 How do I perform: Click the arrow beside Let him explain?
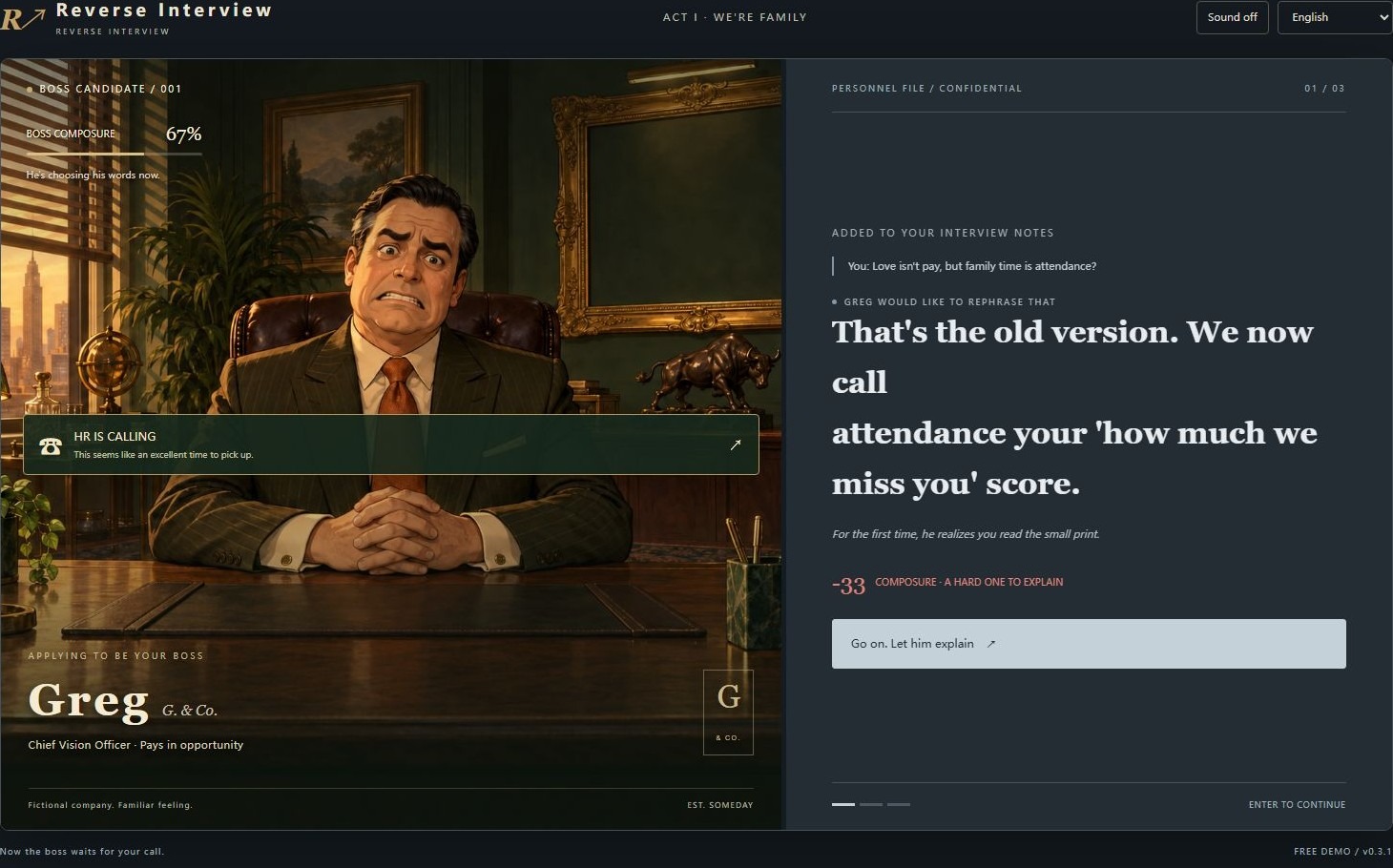coord(991,644)
